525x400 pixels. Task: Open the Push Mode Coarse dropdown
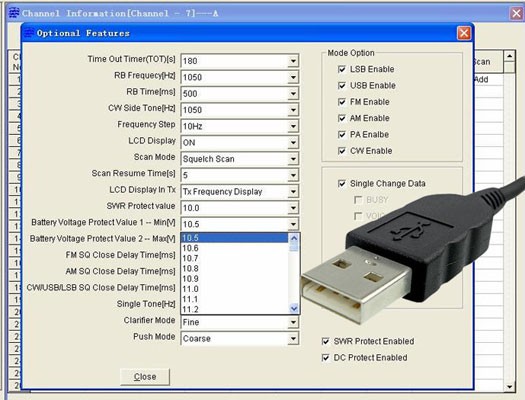click(x=293, y=338)
